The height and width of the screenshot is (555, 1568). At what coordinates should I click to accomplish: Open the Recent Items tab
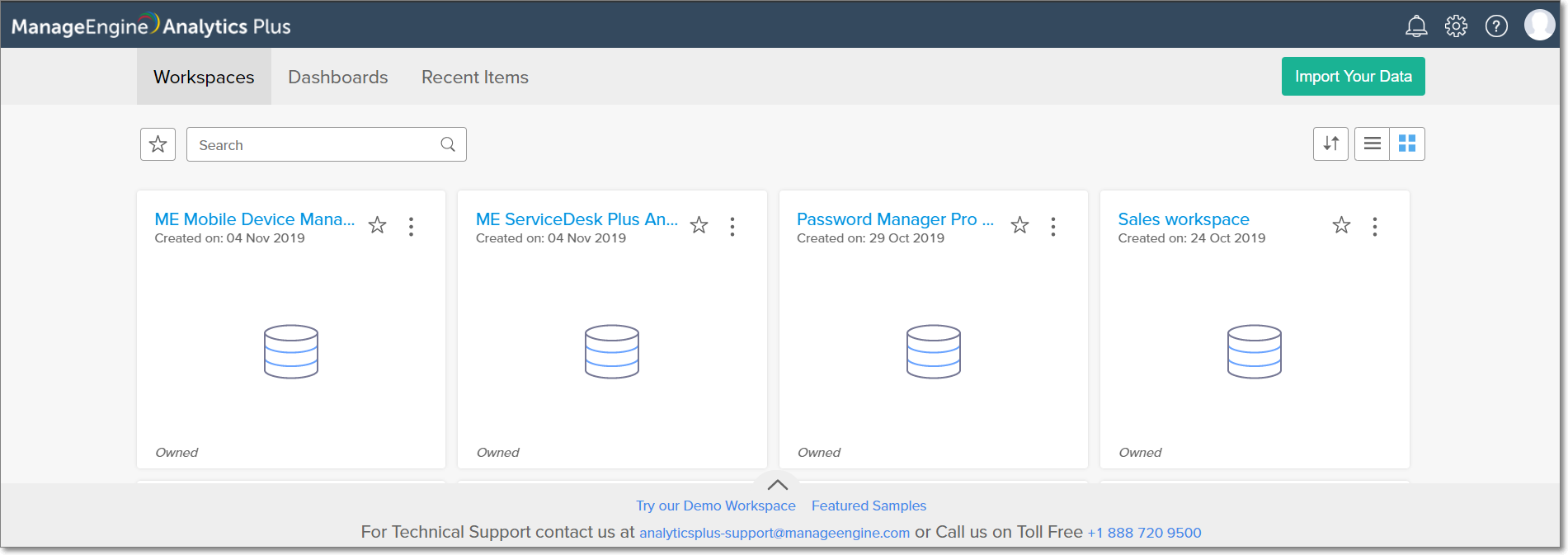point(474,77)
